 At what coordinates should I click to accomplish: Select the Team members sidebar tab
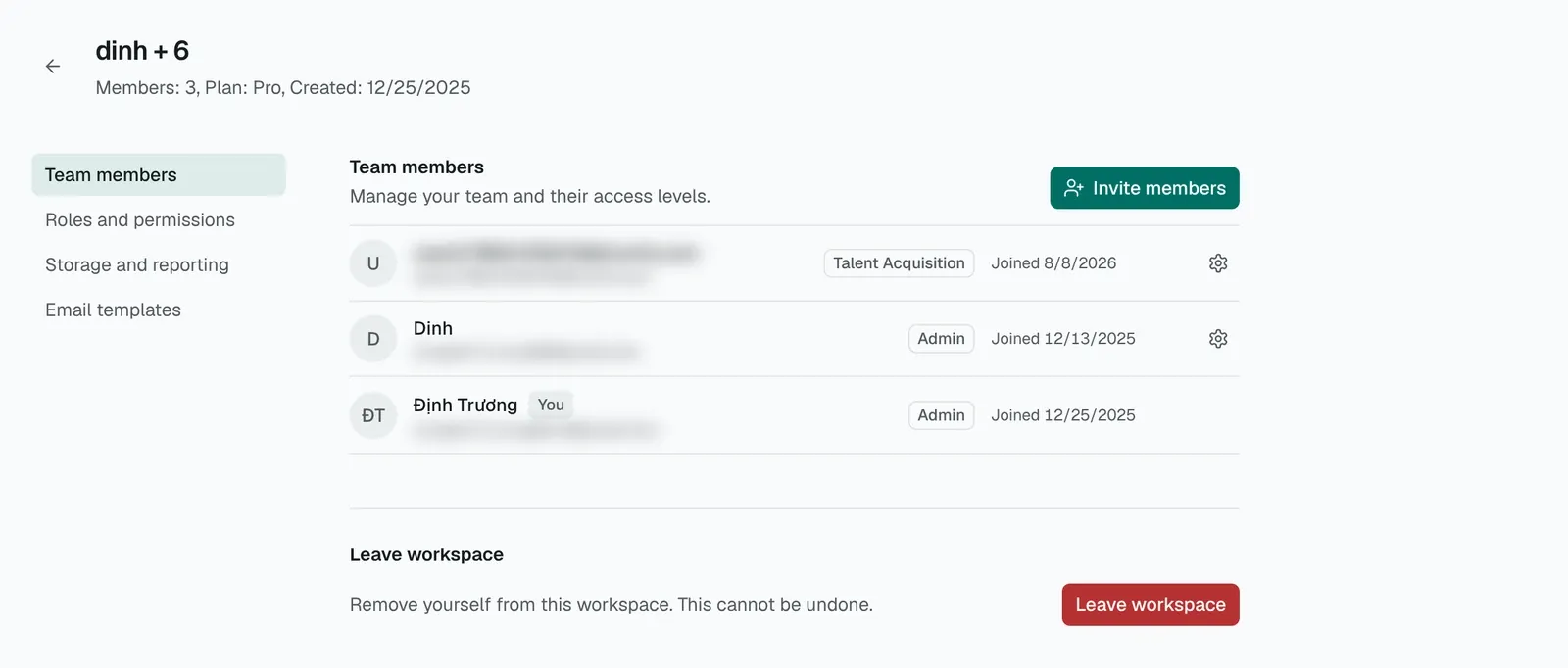click(x=159, y=175)
